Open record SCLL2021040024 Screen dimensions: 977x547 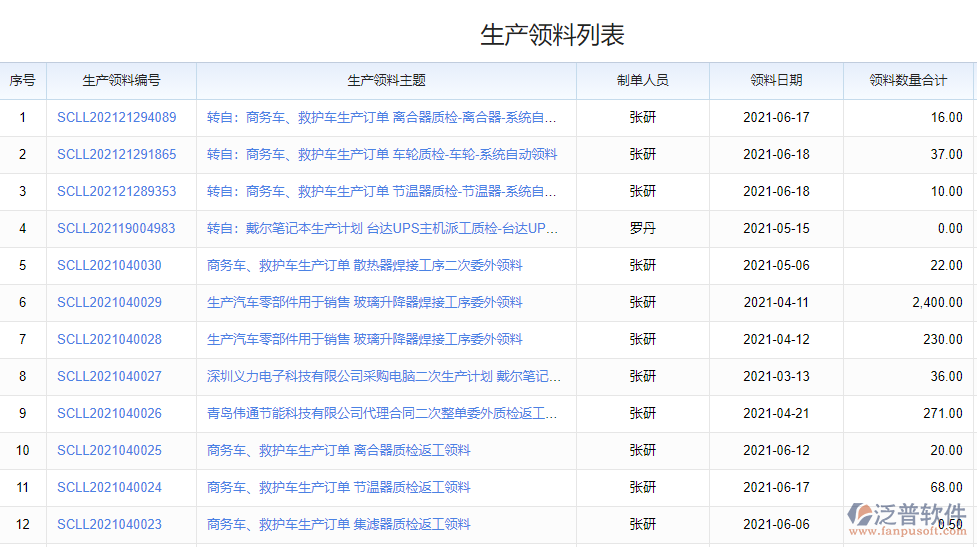[x=109, y=487]
